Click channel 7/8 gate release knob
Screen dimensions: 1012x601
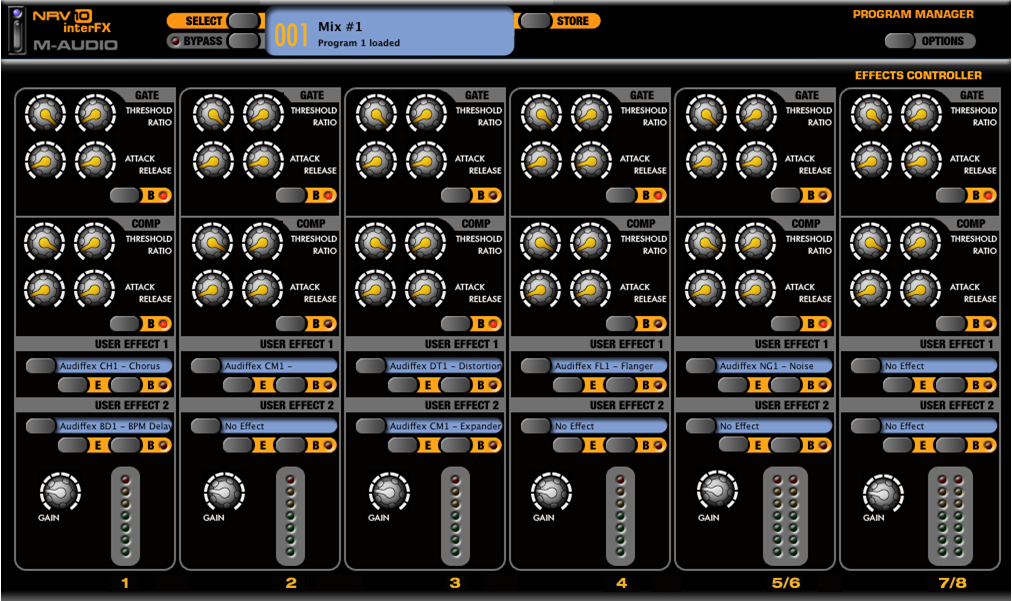[x=922, y=161]
